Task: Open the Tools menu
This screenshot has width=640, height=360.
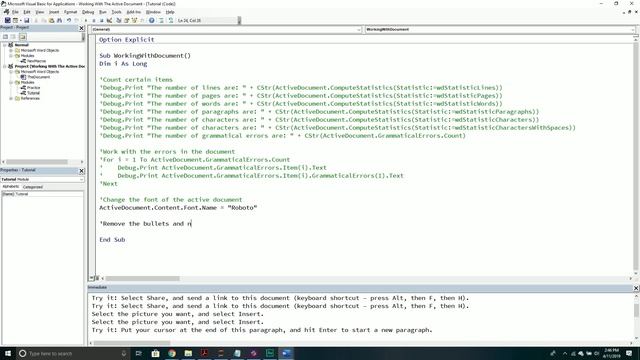Action: pos(116,12)
